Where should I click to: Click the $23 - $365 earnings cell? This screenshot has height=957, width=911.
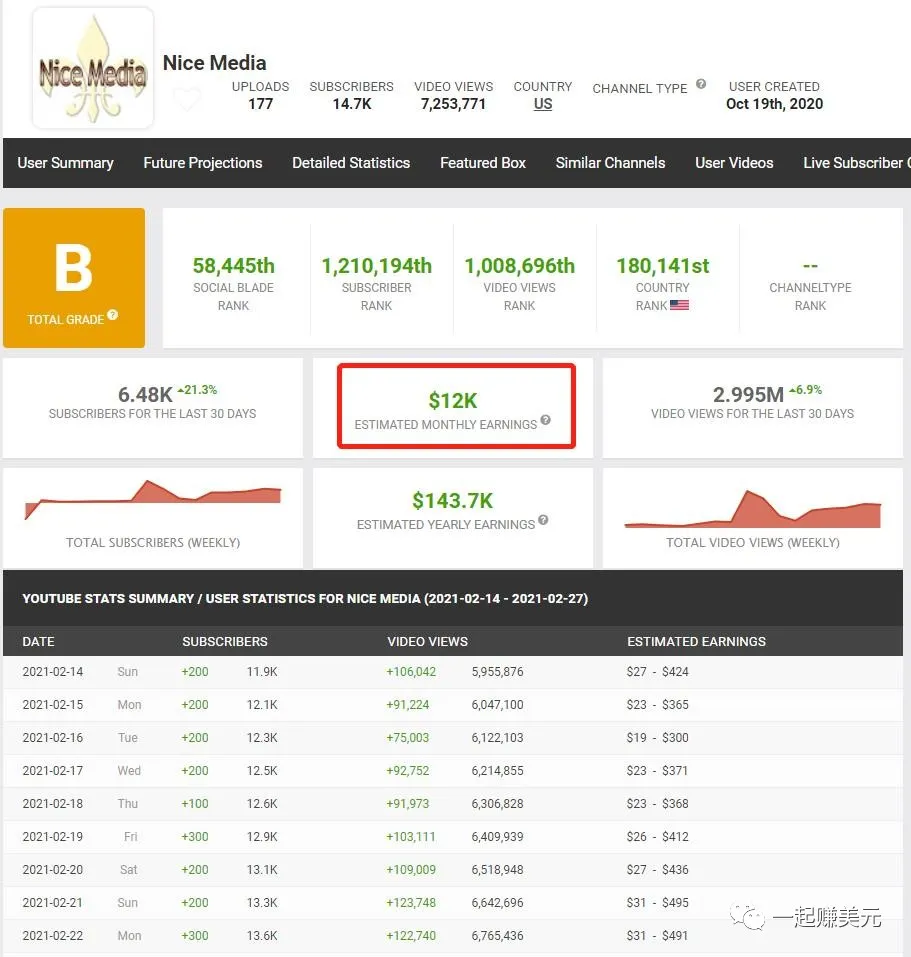(x=657, y=705)
